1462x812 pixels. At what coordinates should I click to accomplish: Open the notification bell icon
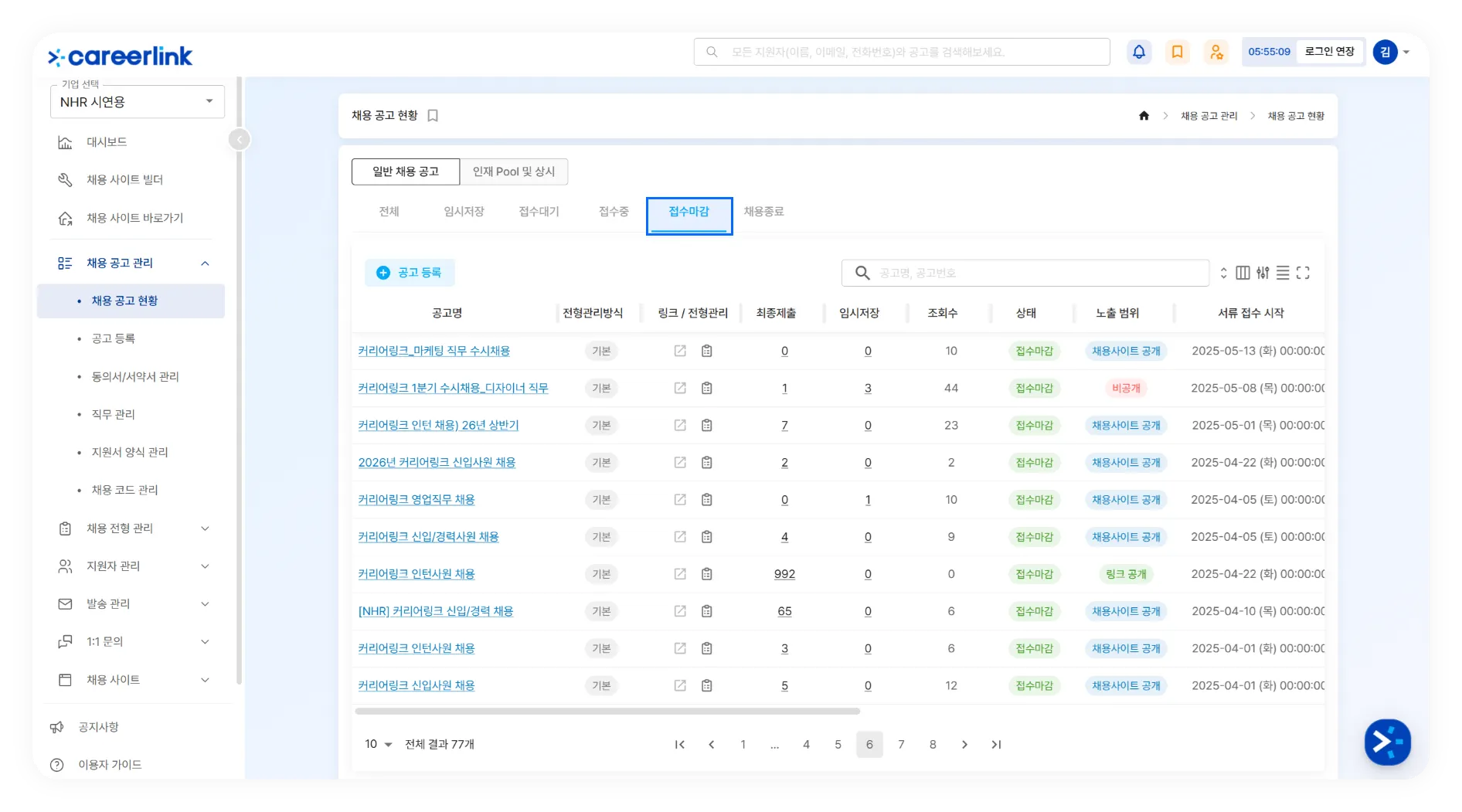(x=1139, y=52)
